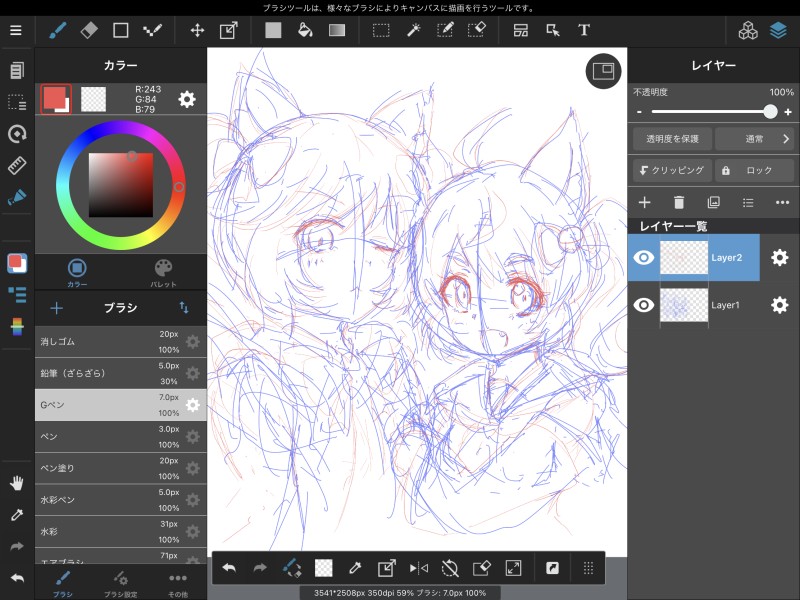Select the Text tool
The width and height of the screenshot is (800, 600).
coord(584,30)
